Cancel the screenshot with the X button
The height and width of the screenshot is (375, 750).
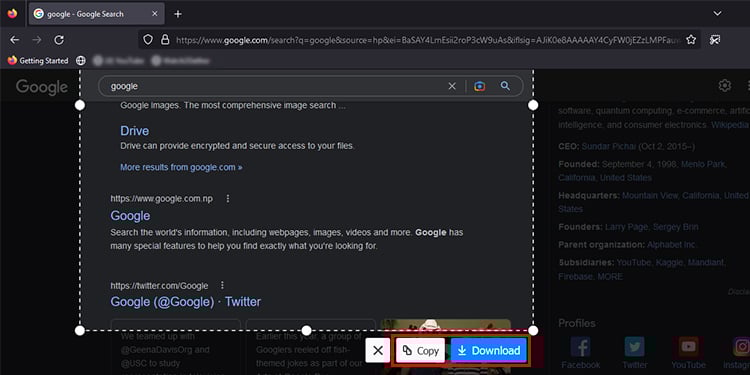coord(378,351)
